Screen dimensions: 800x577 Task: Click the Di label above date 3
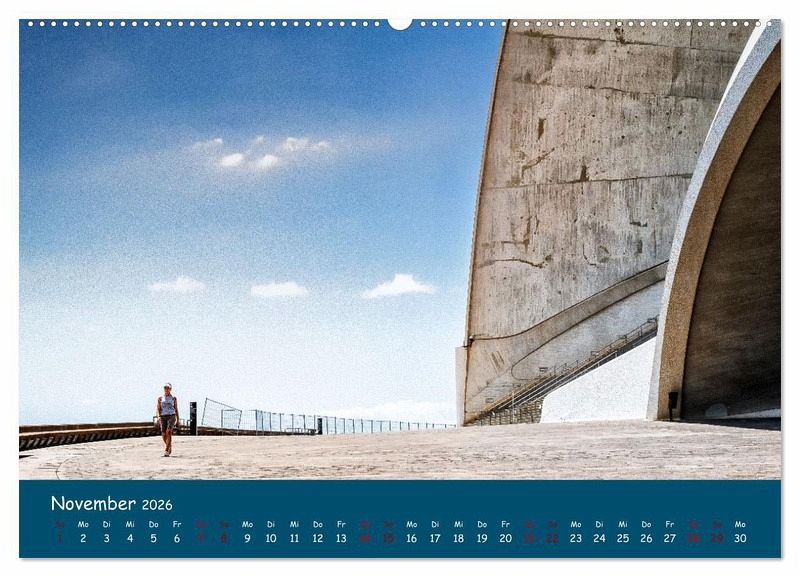[x=107, y=524]
